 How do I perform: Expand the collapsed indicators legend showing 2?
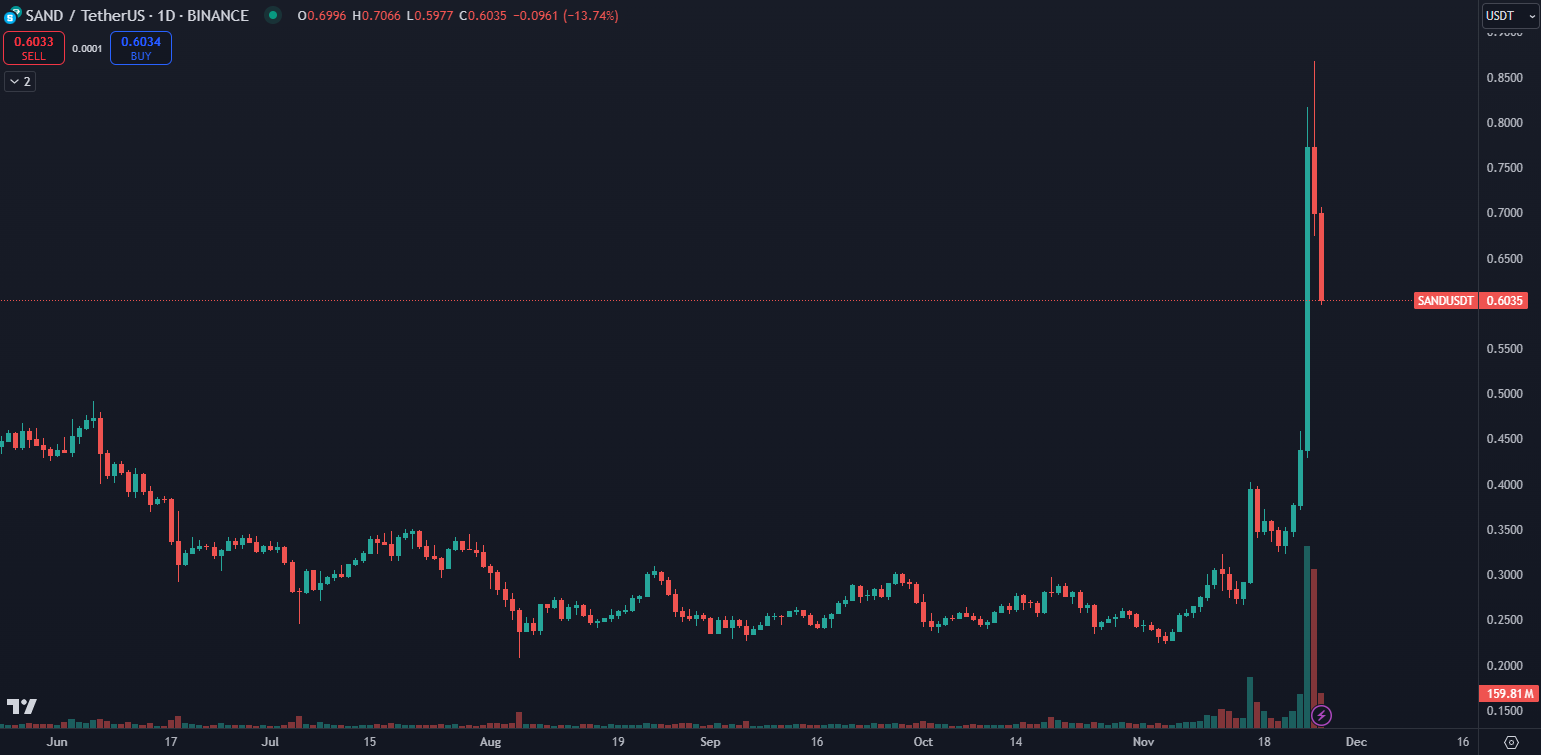pos(20,82)
